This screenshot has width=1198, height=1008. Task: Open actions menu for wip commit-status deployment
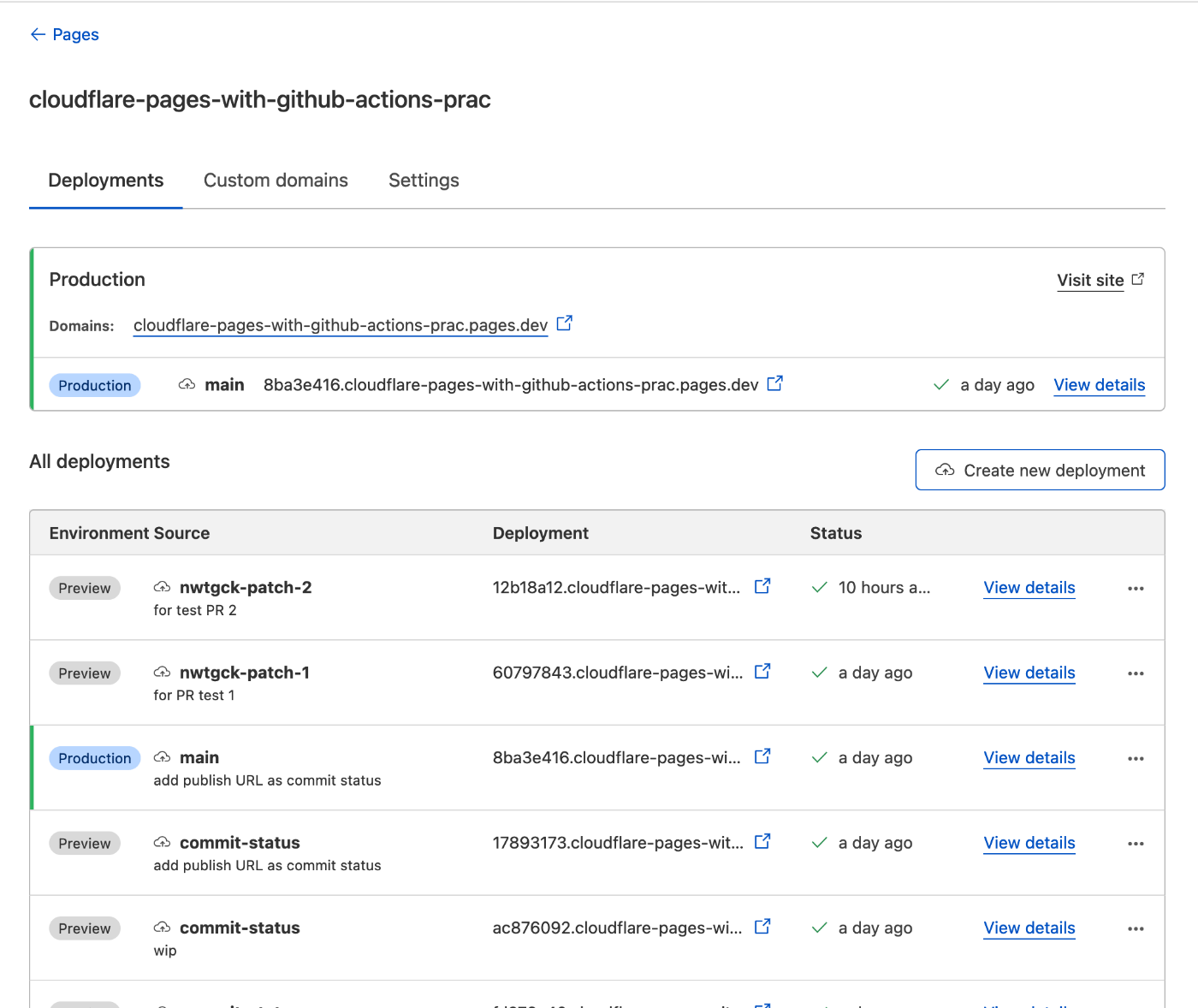1136,929
